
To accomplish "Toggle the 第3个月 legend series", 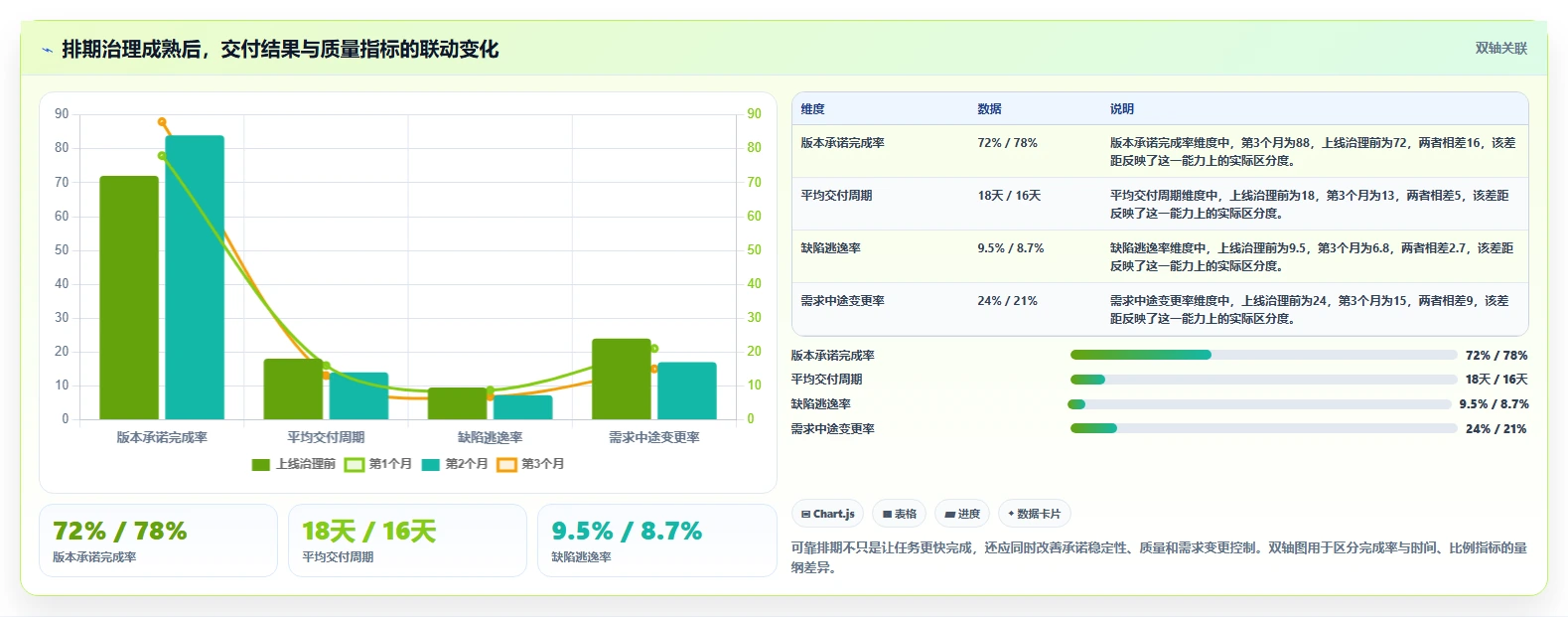I will pos(531,464).
